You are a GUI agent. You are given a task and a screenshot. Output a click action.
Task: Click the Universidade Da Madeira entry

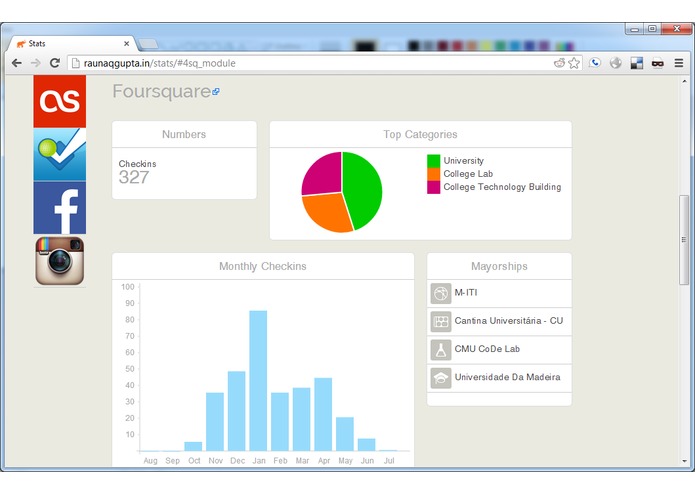tap(499, 378)
